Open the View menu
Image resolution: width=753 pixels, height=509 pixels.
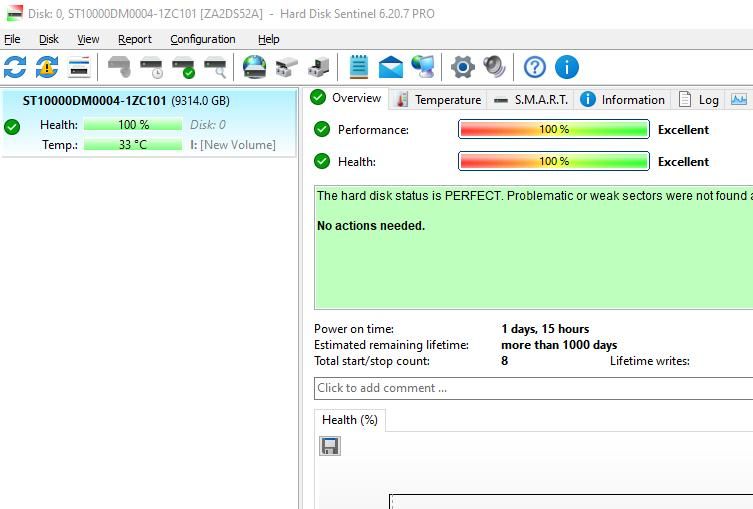[x=88, y=39]
